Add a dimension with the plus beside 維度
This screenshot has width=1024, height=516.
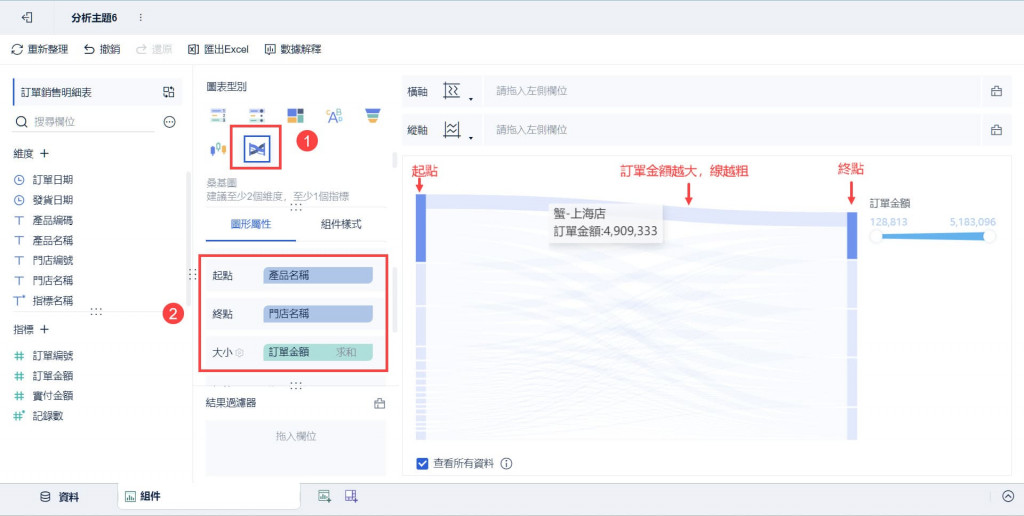tap(44, 153)
